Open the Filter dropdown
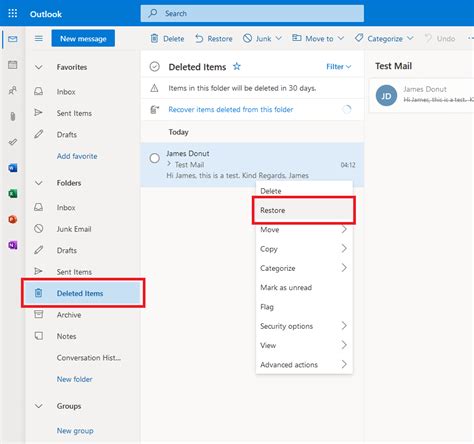The height and width of the screenshot is (444, 474). pos(339,67)
